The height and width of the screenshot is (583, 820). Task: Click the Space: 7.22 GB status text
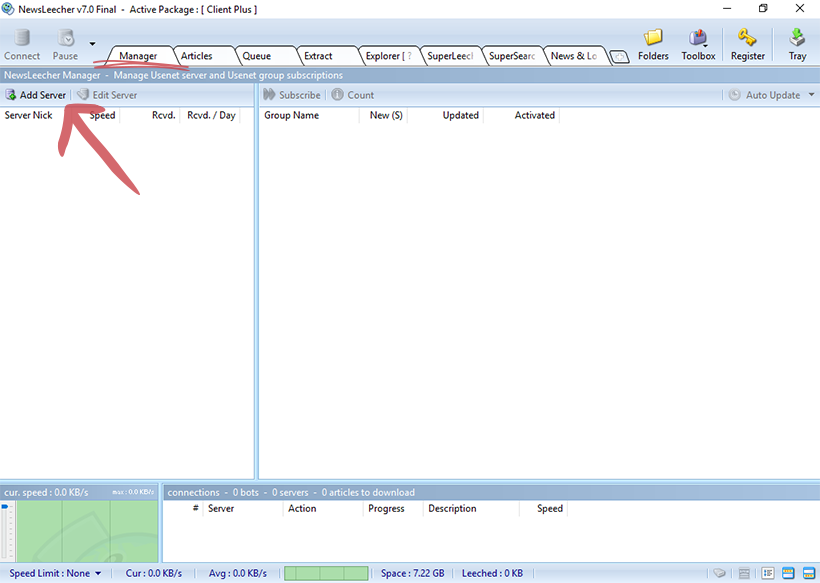pyautogui.click(x=413, y=574)
